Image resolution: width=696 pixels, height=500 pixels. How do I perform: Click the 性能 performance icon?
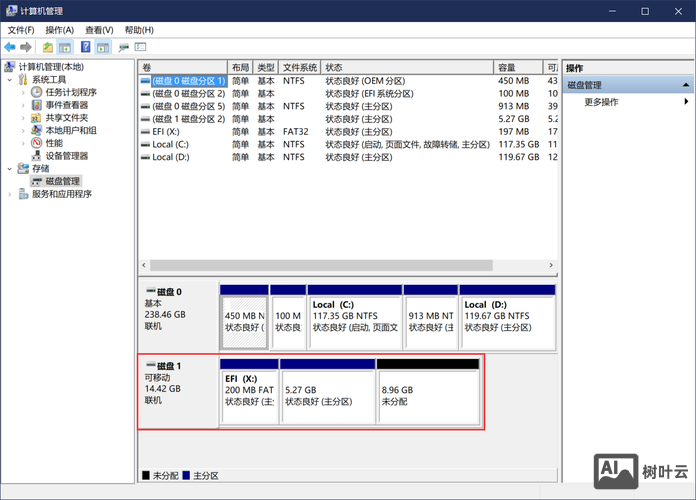click(x=37, y=143)
